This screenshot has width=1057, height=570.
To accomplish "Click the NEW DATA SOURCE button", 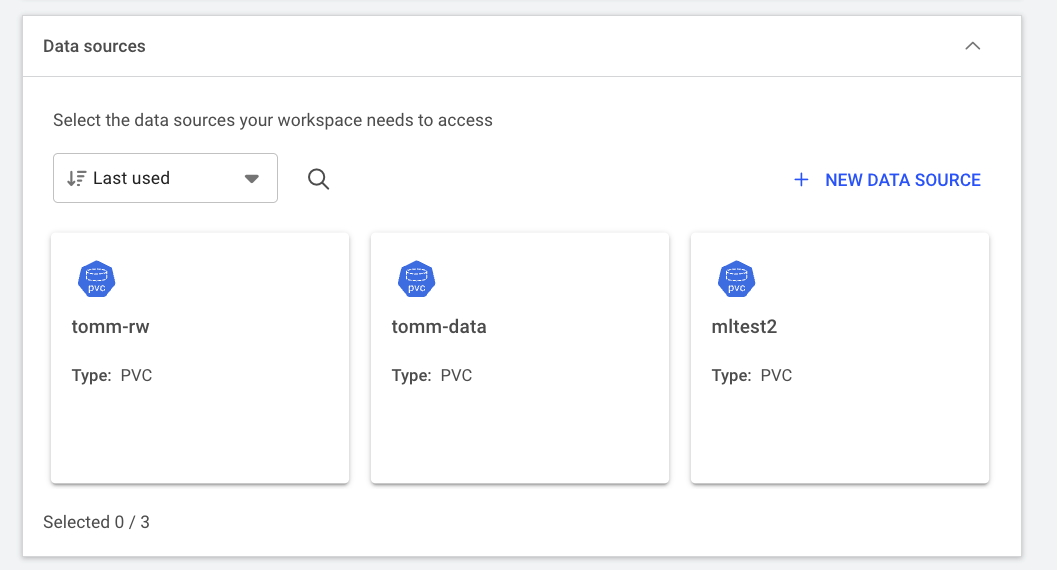I will (x=902, y=180).
